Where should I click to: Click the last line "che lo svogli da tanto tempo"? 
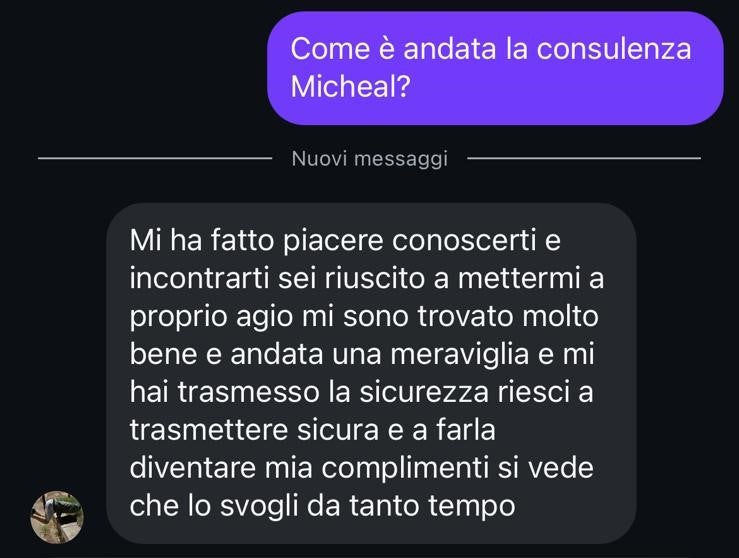322,506
